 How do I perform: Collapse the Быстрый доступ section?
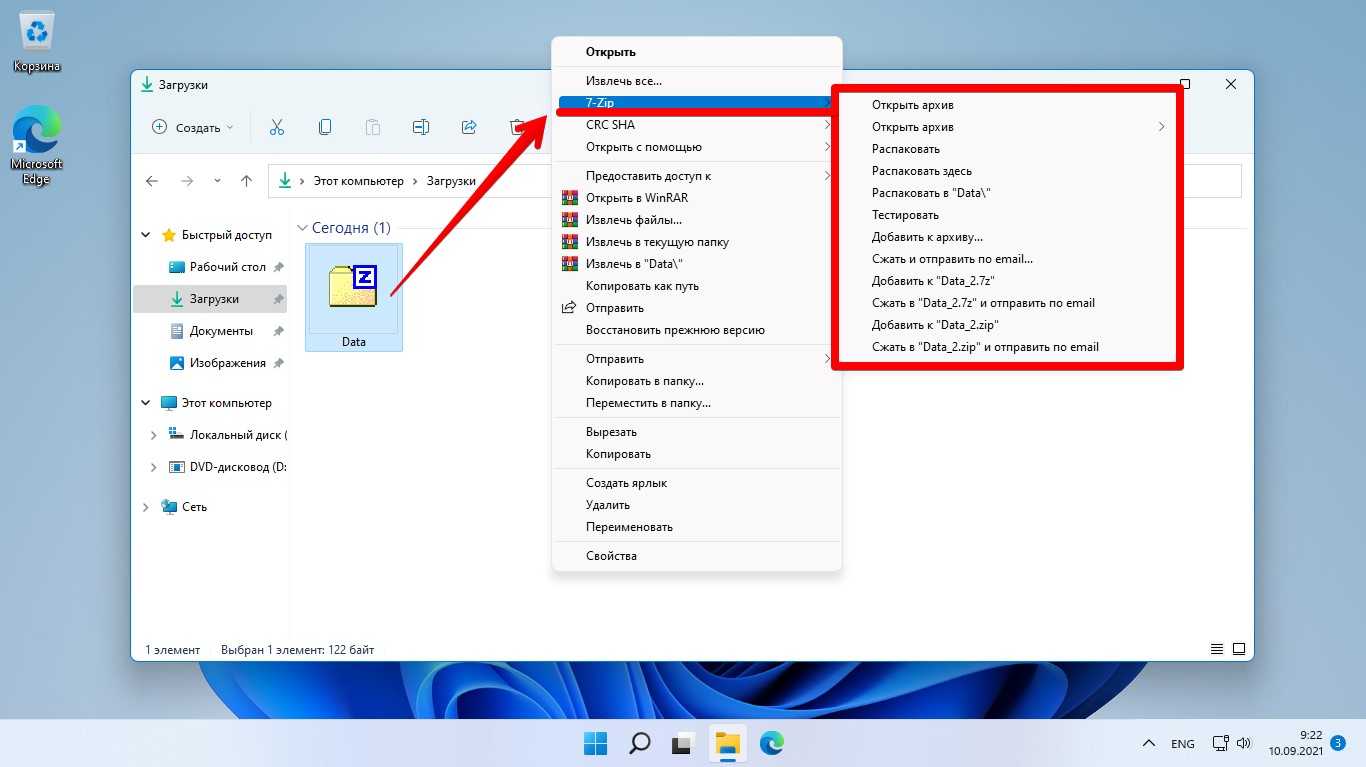[x=147, y=235]
